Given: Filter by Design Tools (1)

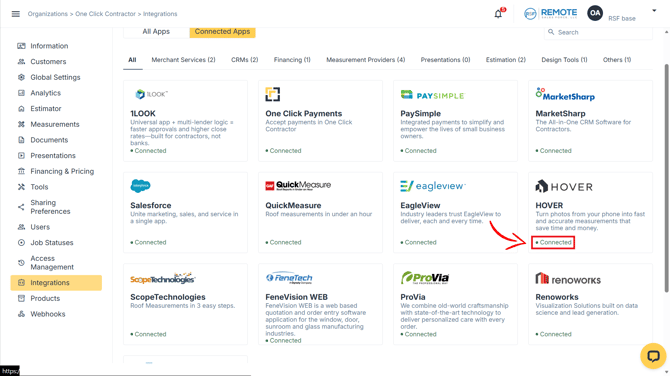Looking at the screenshot, I should (x=564, y=60).
